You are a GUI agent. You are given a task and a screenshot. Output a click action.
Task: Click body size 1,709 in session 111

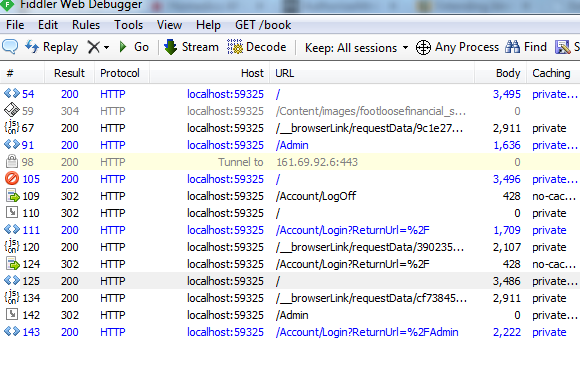[x=507, y=230]
